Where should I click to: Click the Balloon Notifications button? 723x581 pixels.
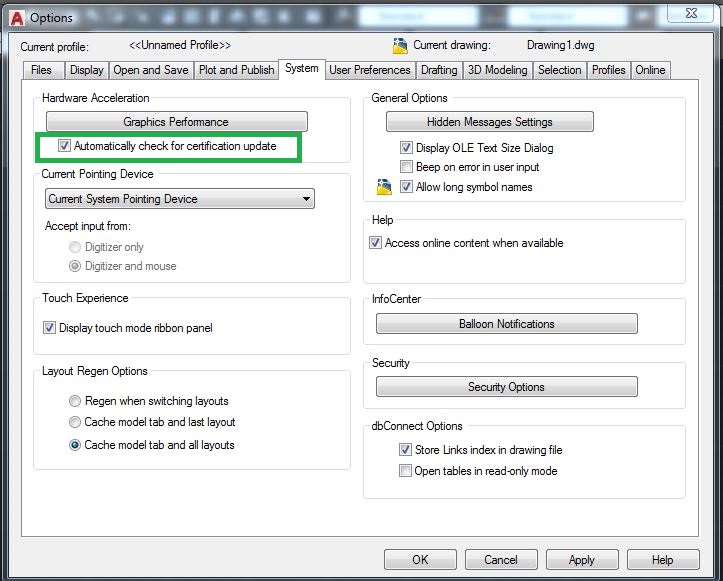pyautogui.click(x=507, y=324)
